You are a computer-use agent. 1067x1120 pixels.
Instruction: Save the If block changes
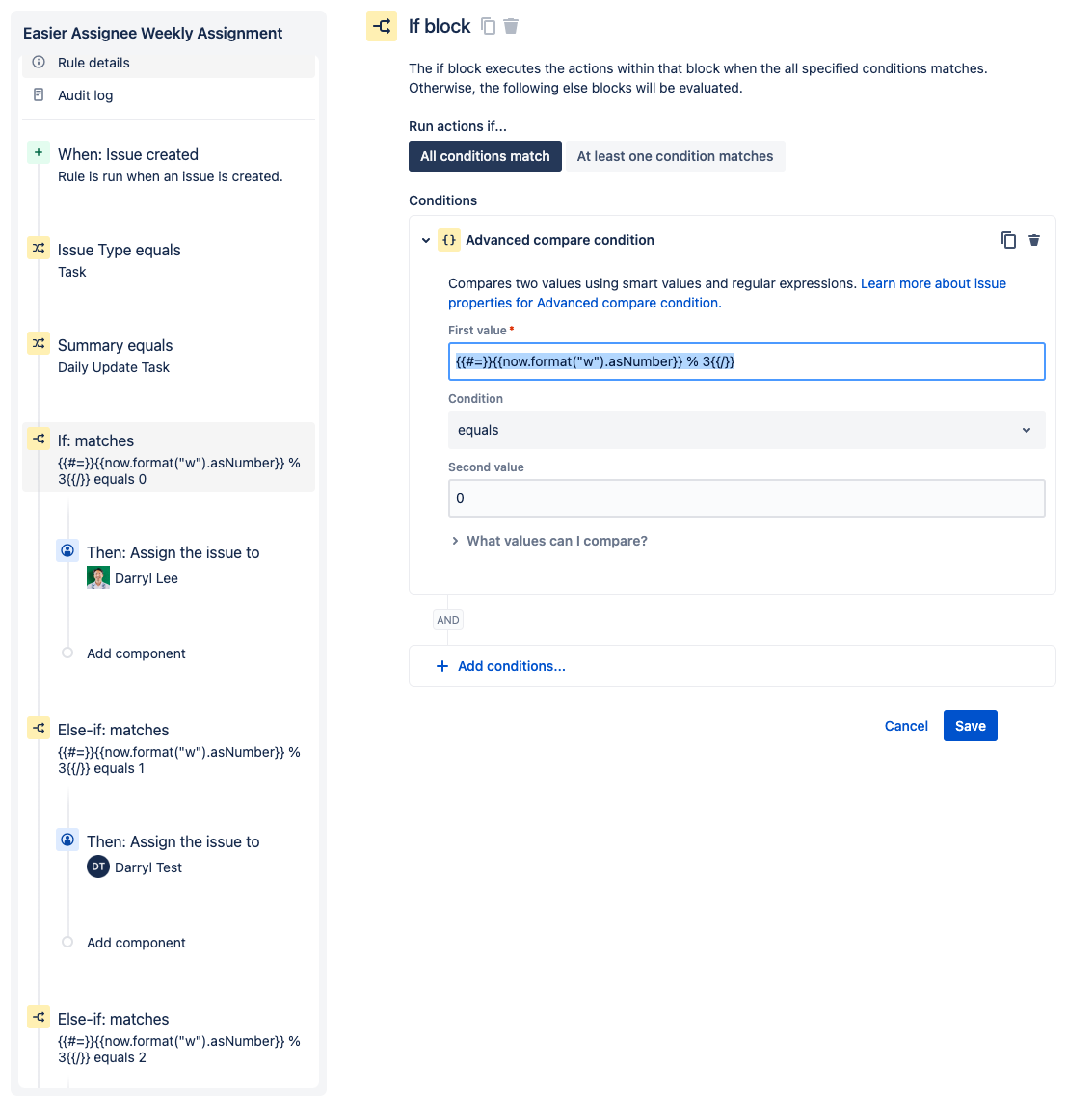[970, 725]
